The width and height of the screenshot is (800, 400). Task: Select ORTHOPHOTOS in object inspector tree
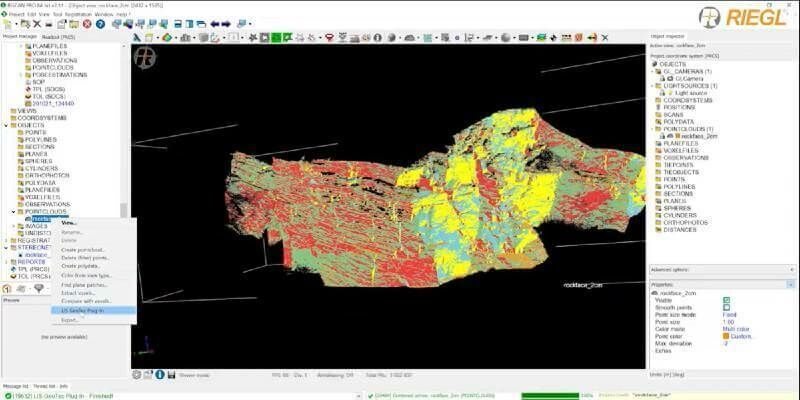pyautogui.click(x=685, y=222)
